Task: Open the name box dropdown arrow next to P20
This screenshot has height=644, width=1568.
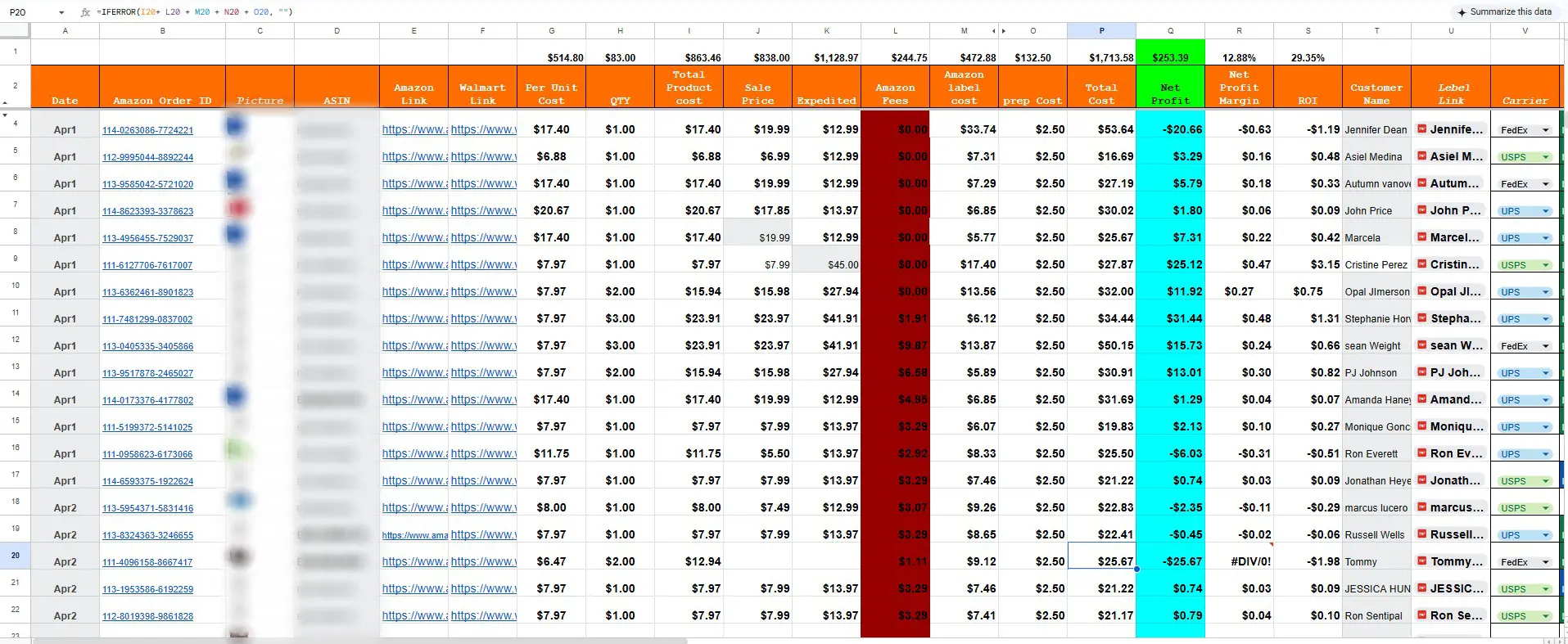Action: [x=61, y=12]
